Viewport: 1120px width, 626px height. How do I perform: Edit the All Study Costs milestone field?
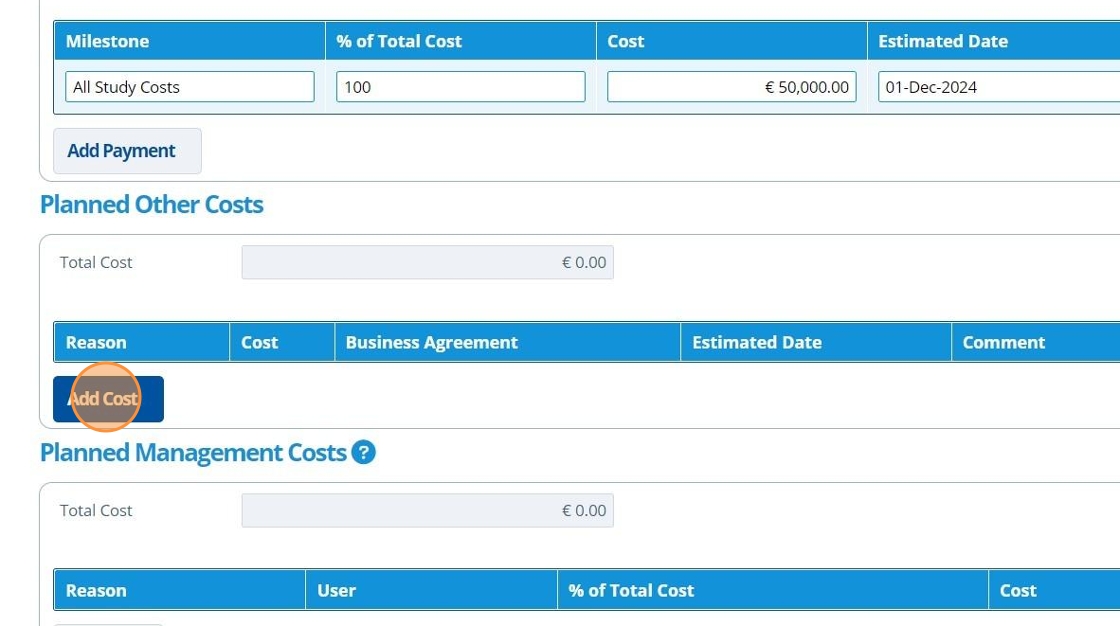(189, 87)
